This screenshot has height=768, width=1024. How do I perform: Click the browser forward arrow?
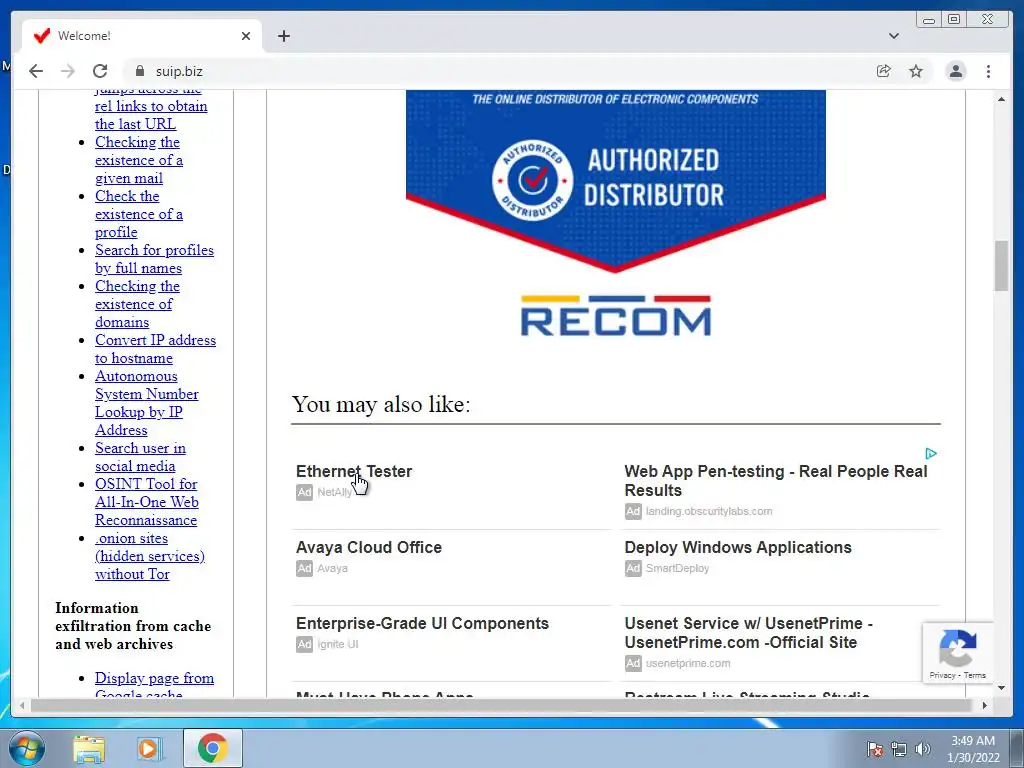[x=68, y=71]
